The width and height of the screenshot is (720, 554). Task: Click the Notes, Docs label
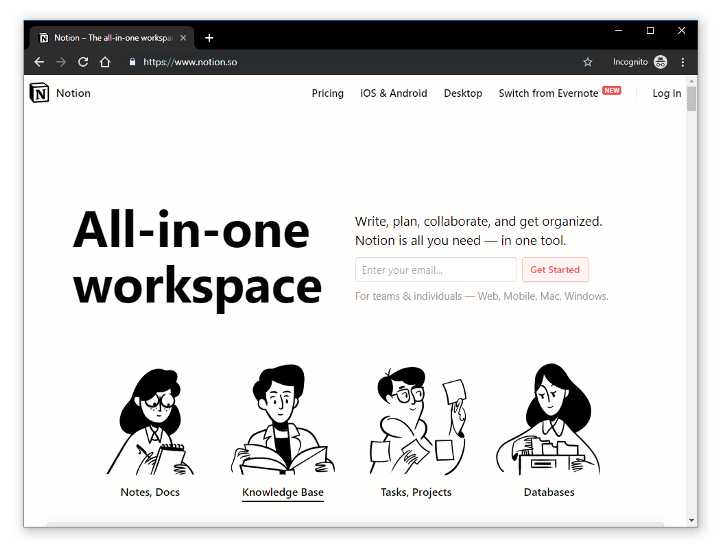(x=150, y=492)
